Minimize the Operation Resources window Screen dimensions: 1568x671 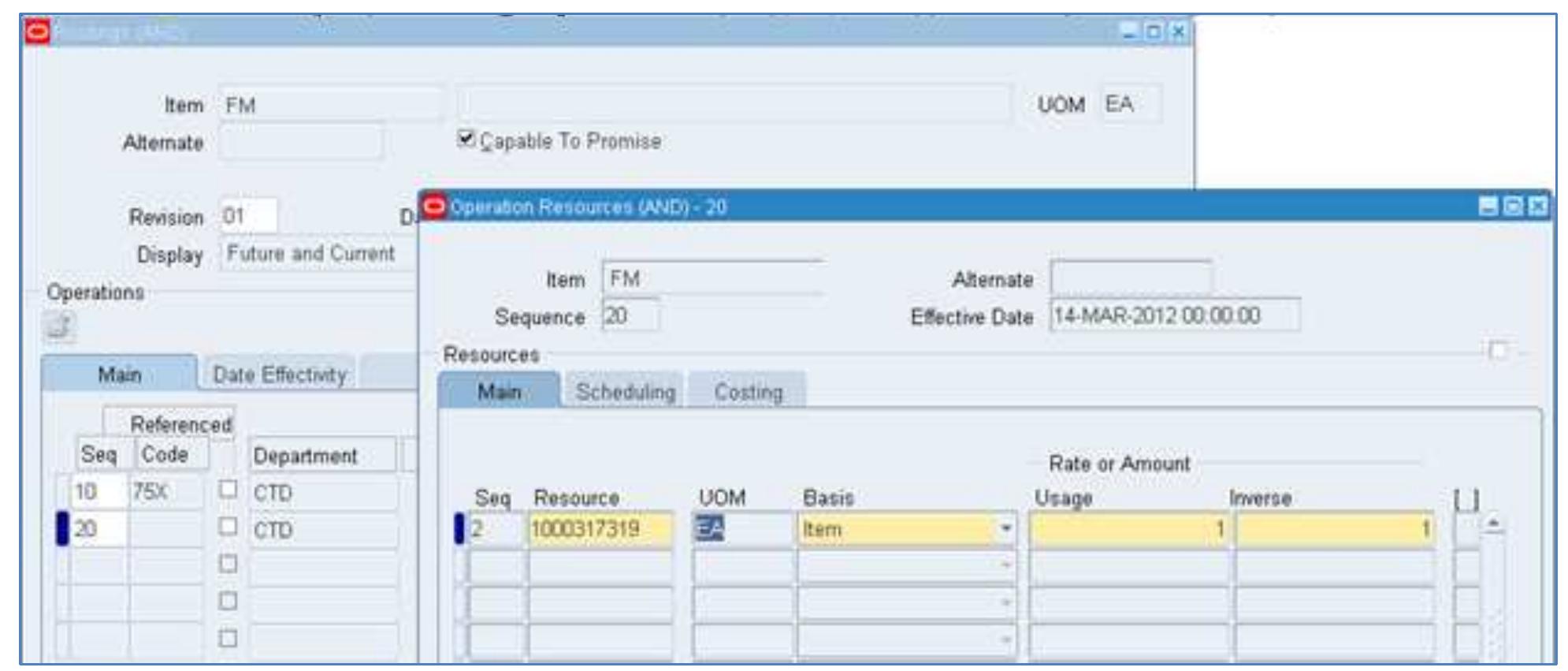click(x=1488, y=207)
